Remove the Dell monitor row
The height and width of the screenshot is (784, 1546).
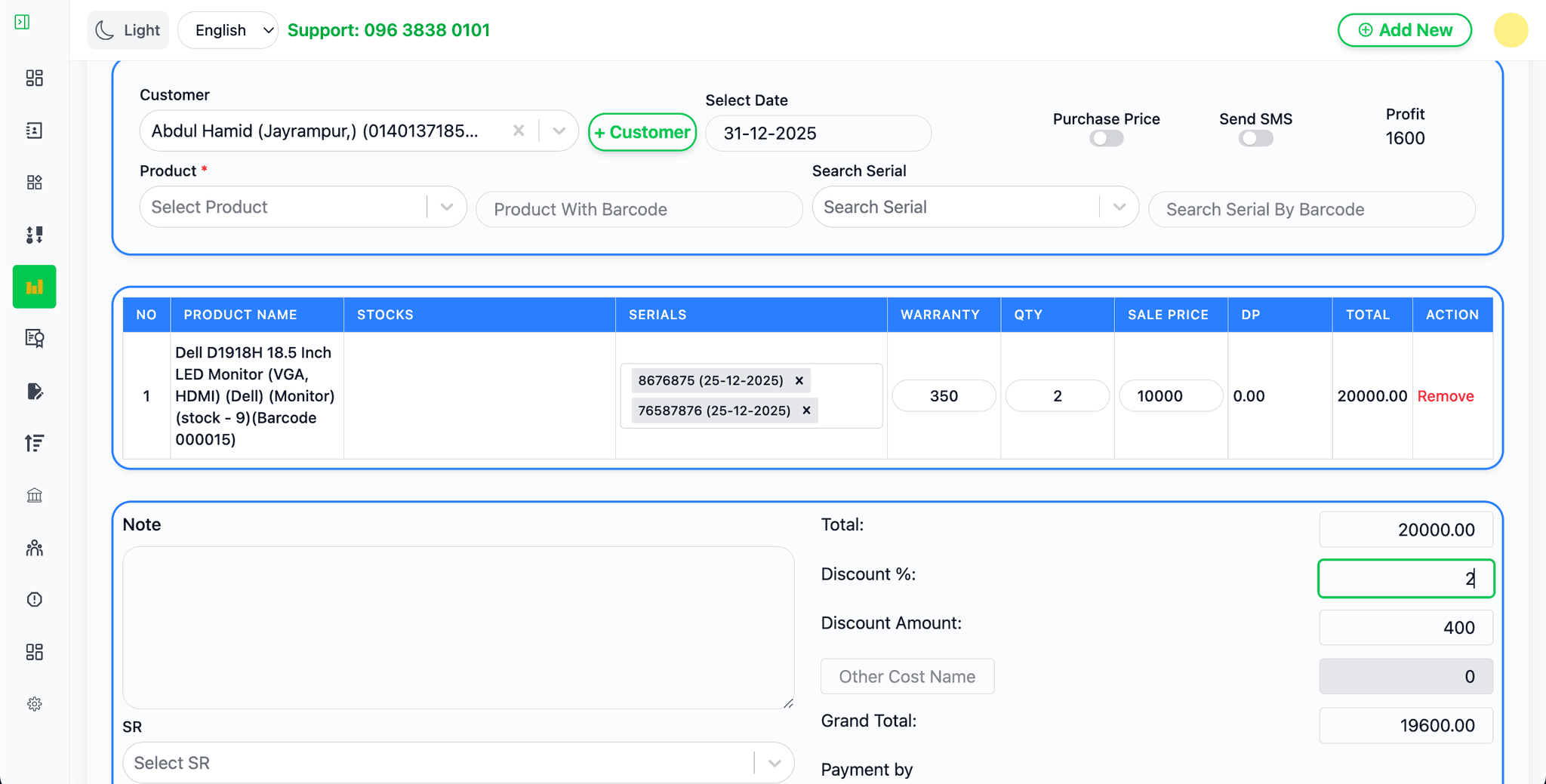click(x=1445, y=396)
